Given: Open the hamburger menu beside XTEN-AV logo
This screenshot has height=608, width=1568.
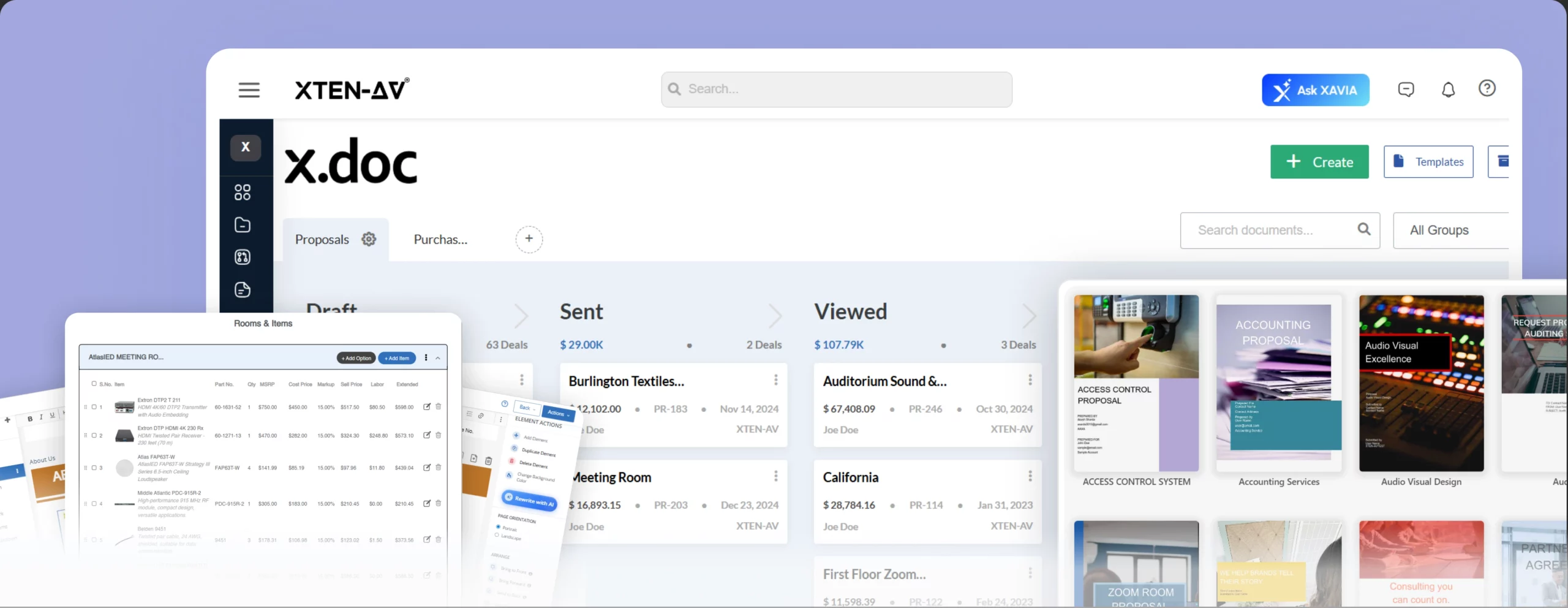Looking at the screenshot, I should pyautogui.click(x=249, y=90).
